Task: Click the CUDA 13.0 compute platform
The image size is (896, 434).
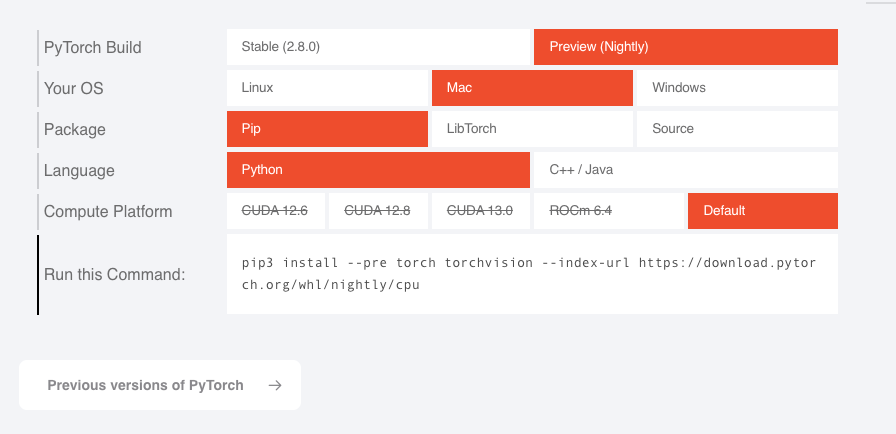Action: (480, 211)
